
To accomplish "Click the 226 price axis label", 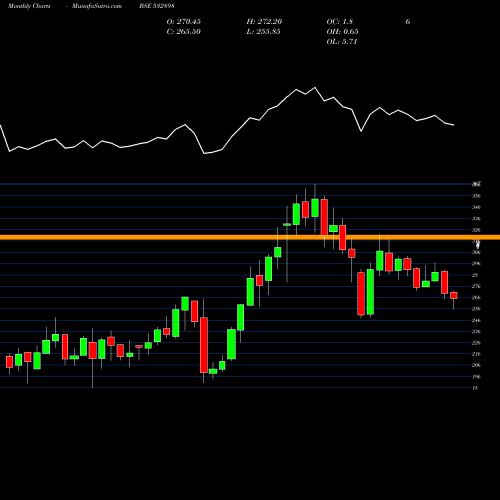I will tap(476, 343).
